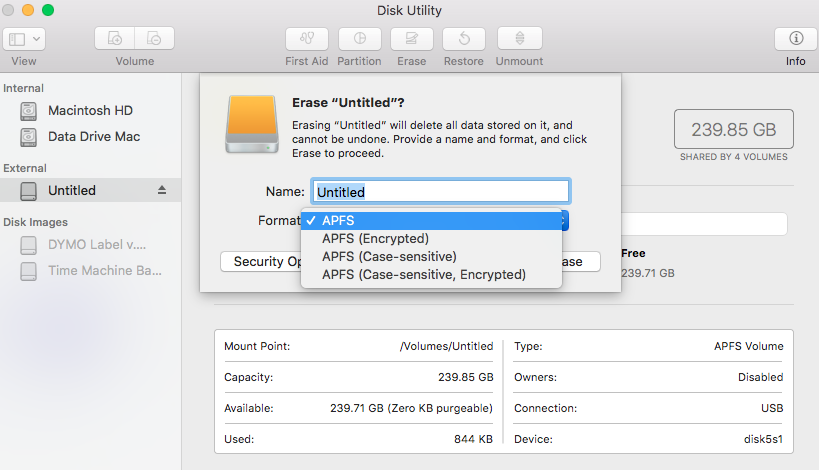Viewport: 819px width, 470px height.
Task: Click the Erase toolbar icon
Action: pyautogui.click(x=412, y=39)
